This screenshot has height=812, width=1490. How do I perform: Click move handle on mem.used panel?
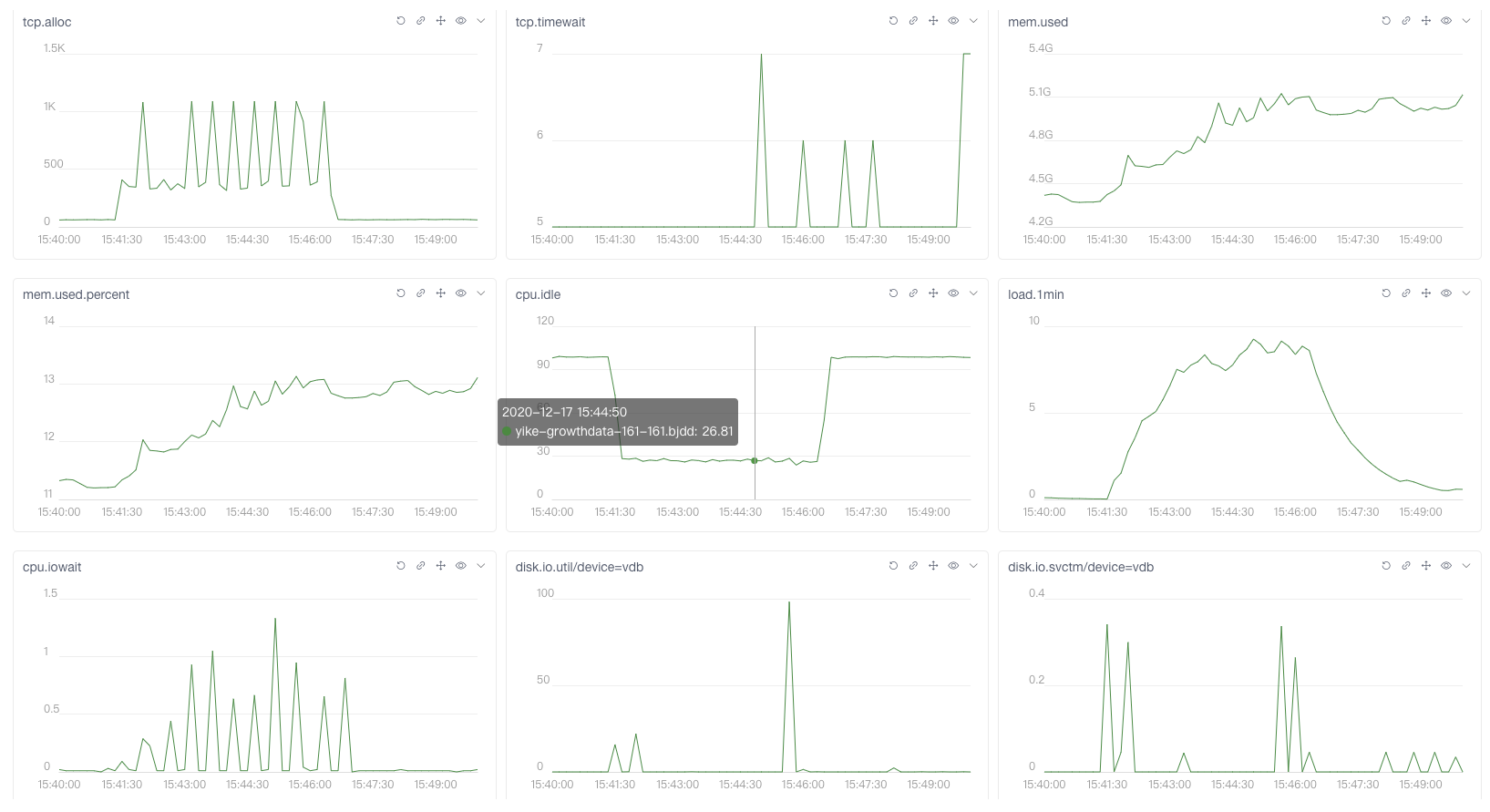point(1426,21)
